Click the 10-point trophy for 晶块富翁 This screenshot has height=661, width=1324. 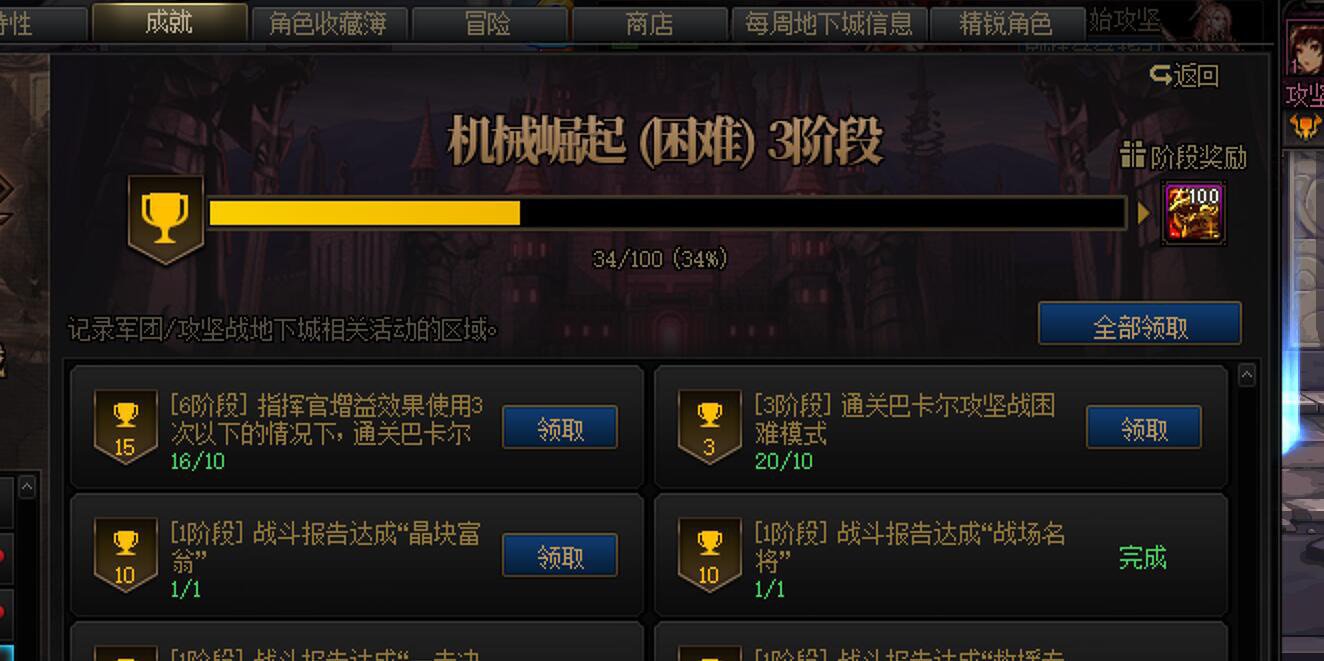pyautogui.click(x=125, y=555)
